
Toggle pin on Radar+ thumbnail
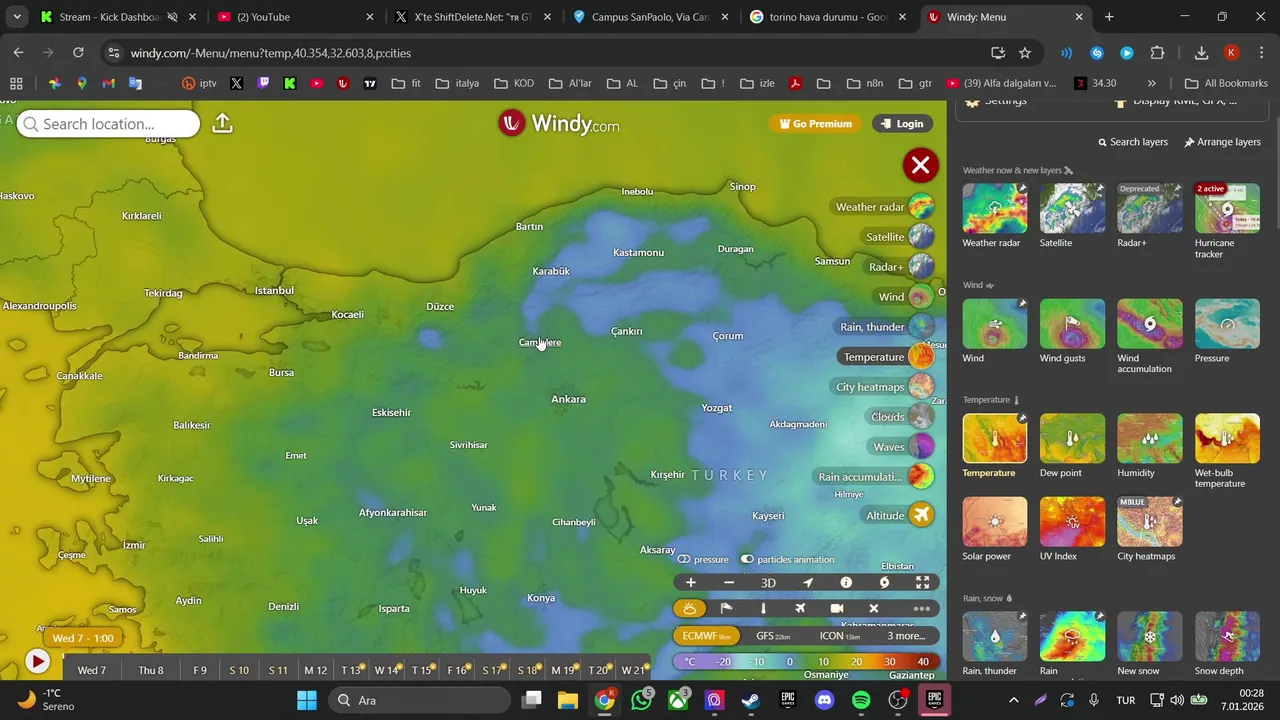pos(1177,188)
